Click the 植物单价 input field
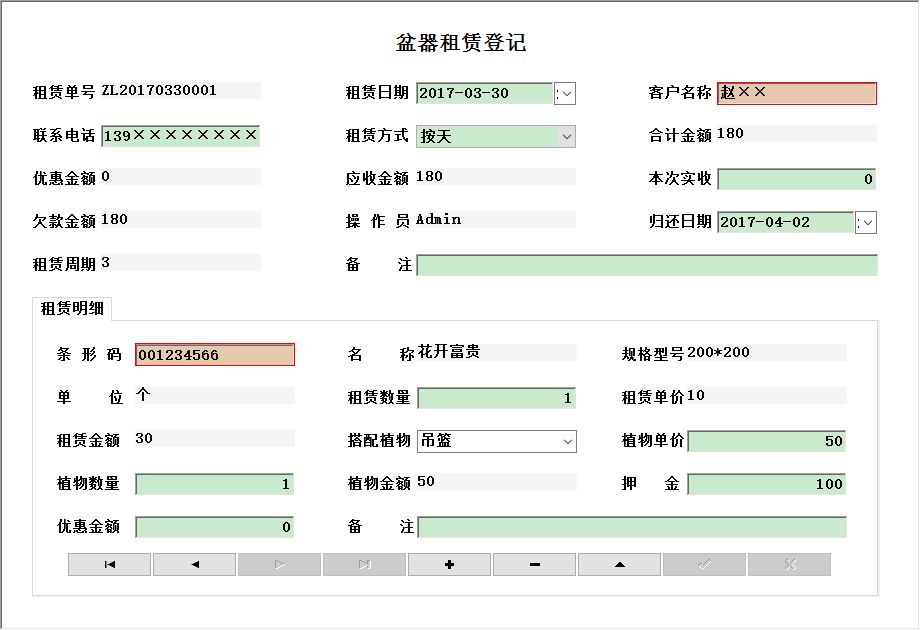Screen dimensions: 920x630 point(767,441)
